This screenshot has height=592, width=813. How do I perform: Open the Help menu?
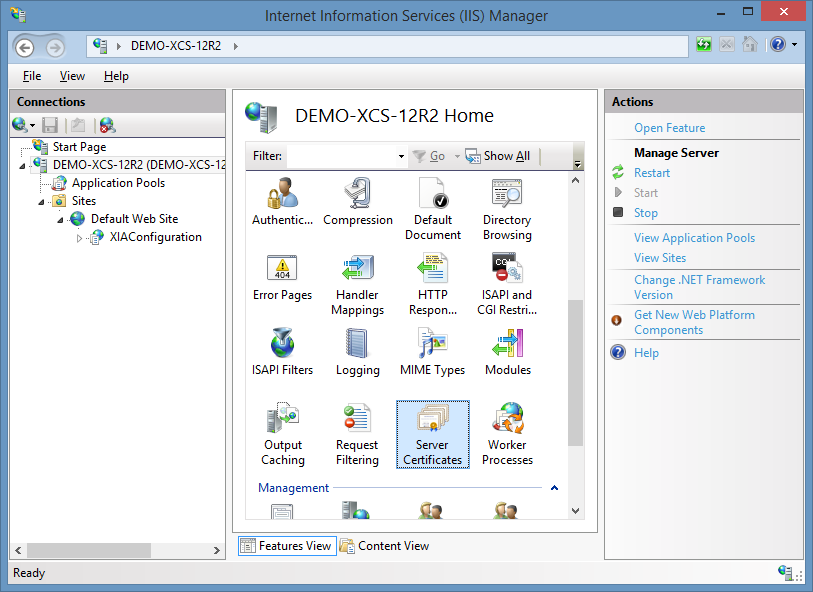(x=116, y=76)
